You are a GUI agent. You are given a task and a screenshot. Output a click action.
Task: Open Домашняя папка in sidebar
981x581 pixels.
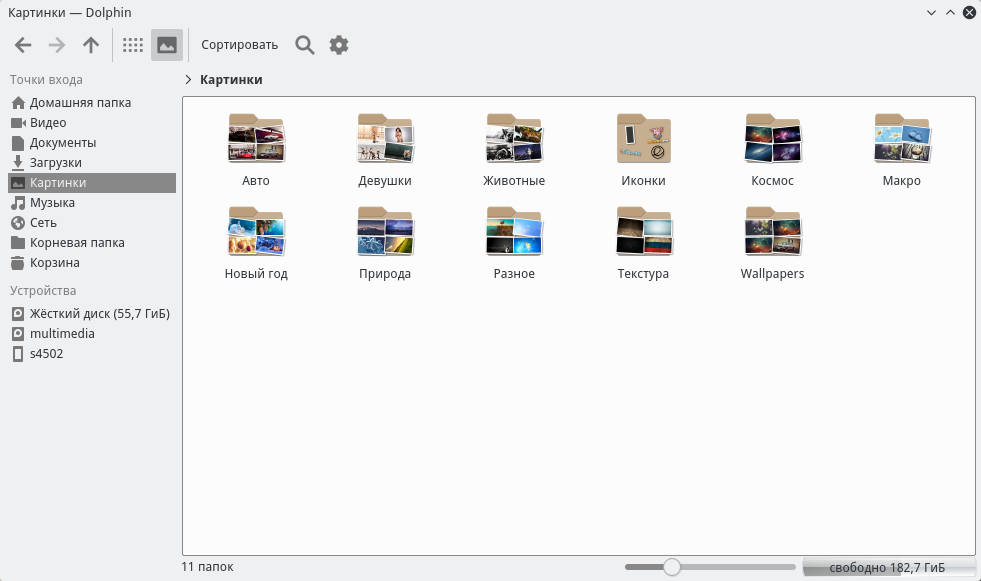tap(92, 103)
